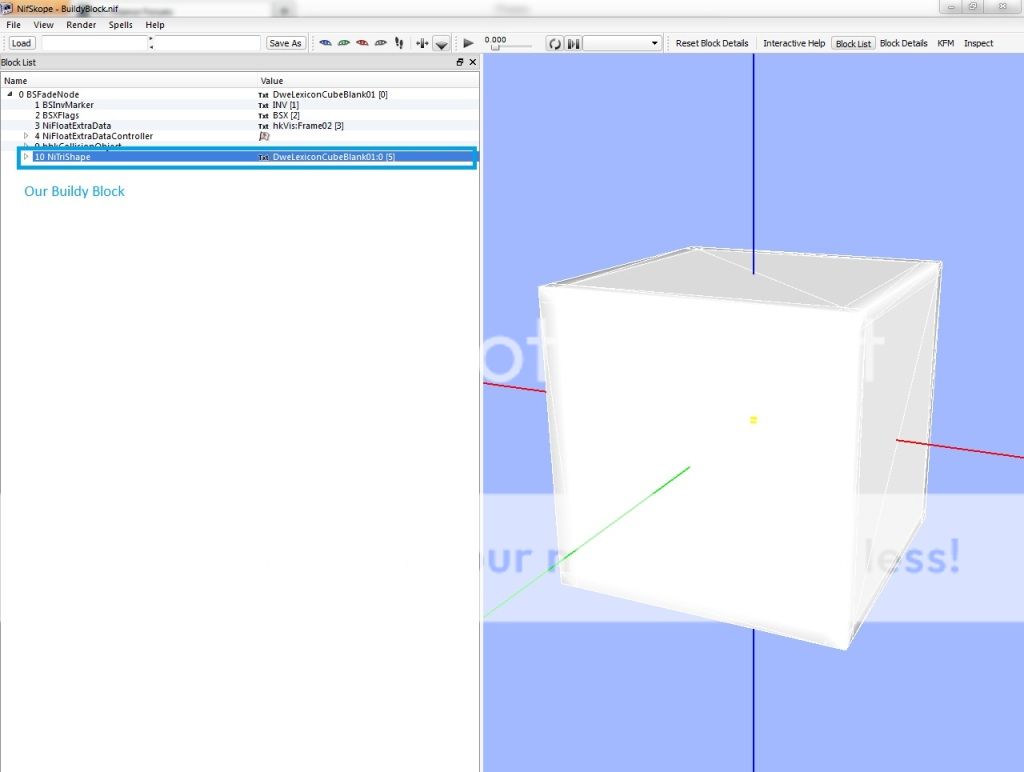
Task: Play the animation
Action: (x=468, y=43)
